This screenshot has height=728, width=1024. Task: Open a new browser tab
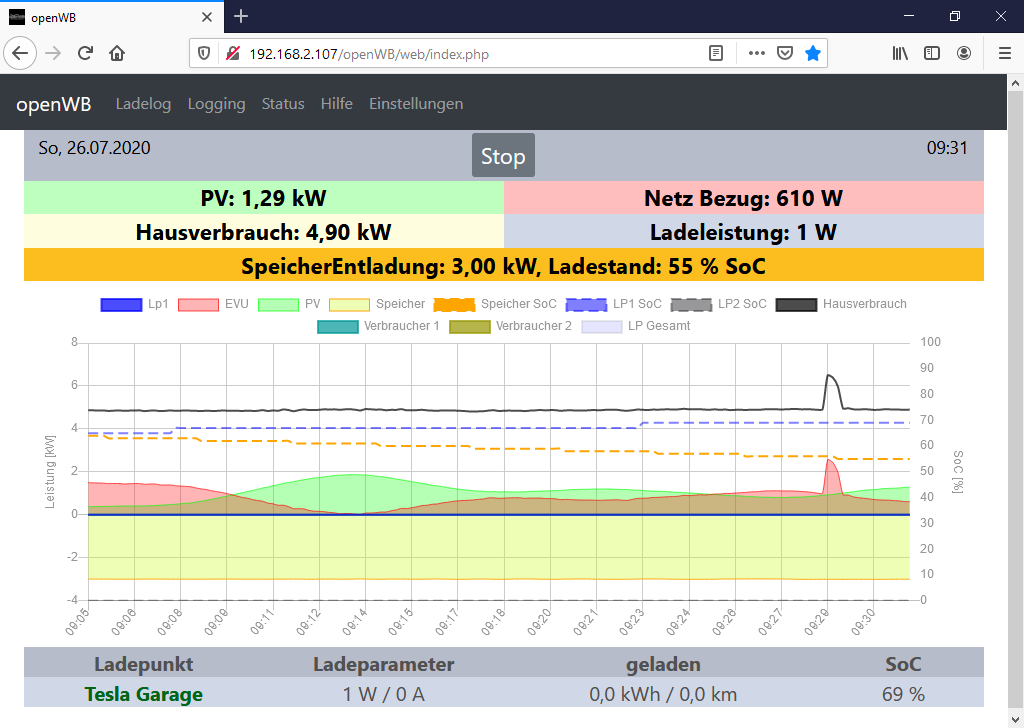(x=241, y=16)
